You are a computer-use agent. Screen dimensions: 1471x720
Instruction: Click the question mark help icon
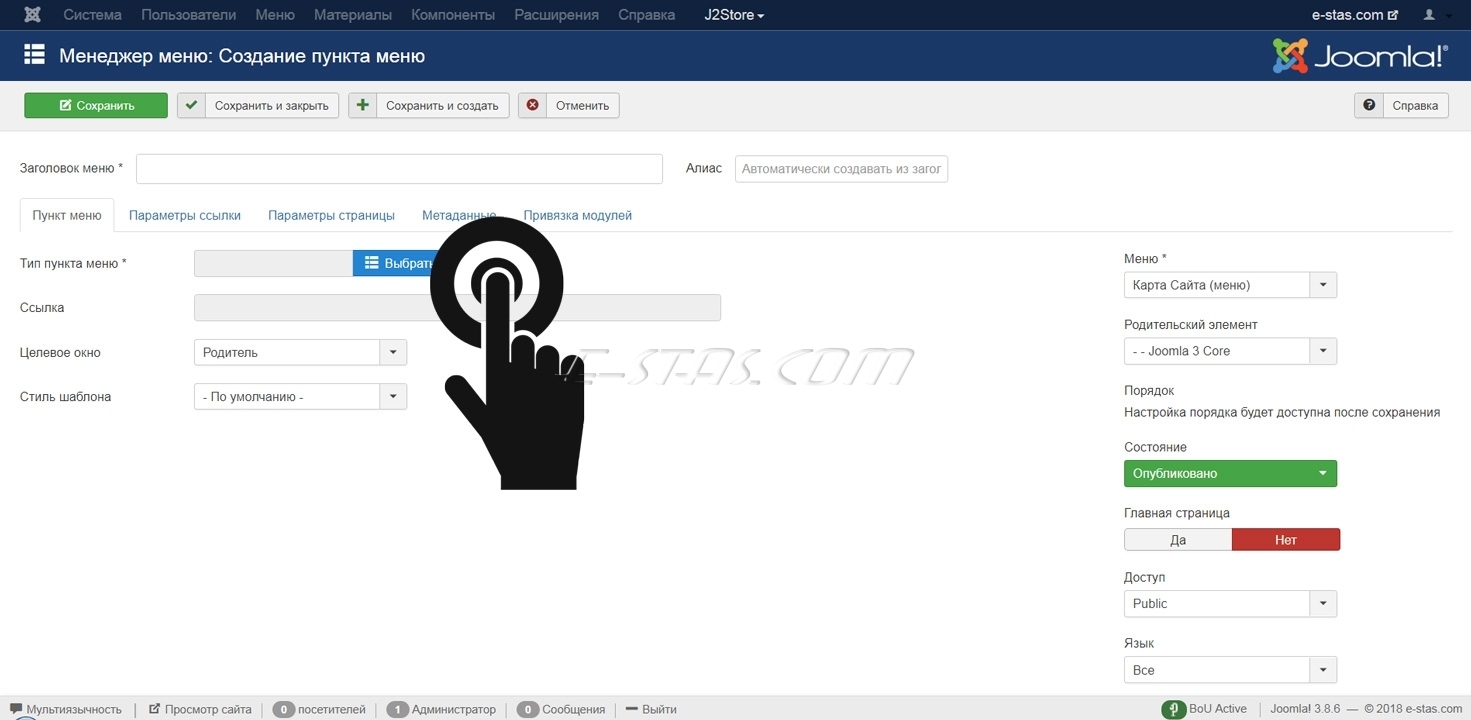pyautogui.click(x=1369, y=105)
